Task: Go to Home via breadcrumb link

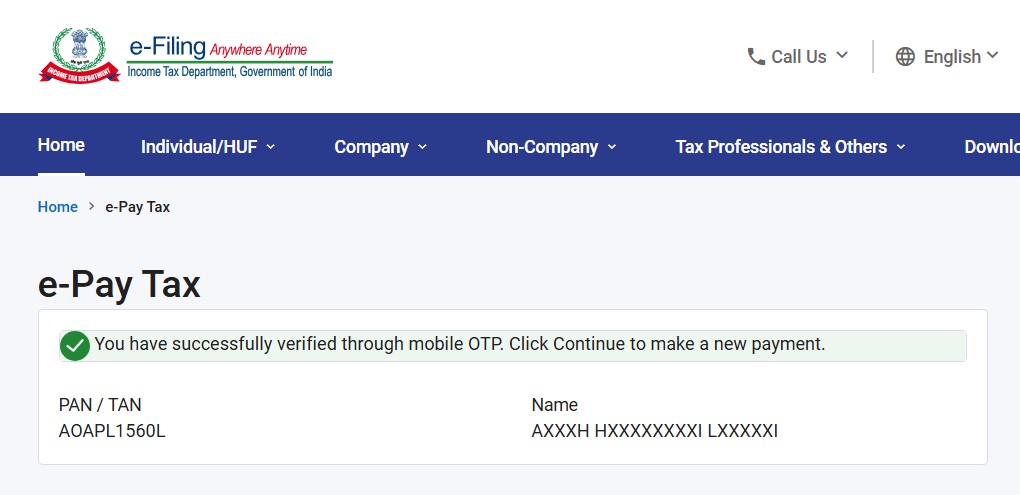Action: coord(58,207)
